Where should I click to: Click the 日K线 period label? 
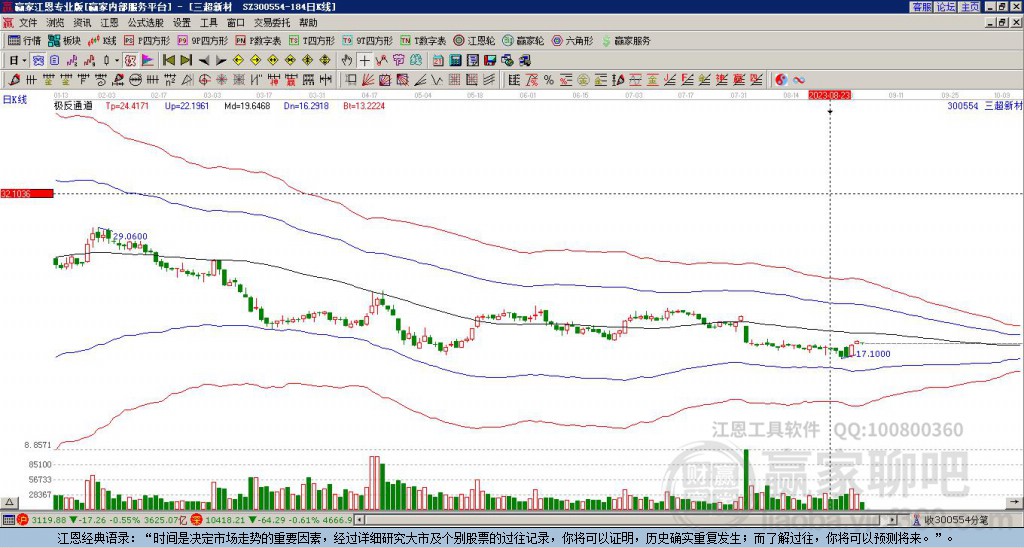pos(14,100)
